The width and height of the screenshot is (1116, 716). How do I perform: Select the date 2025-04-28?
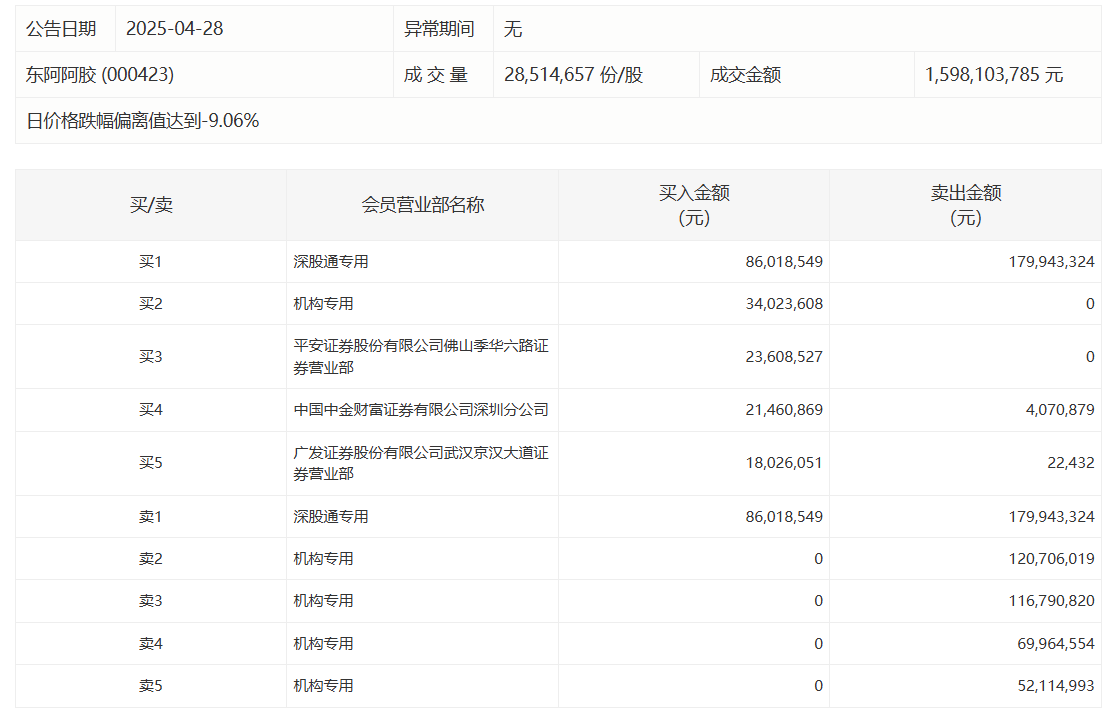[x=174, y=28]
